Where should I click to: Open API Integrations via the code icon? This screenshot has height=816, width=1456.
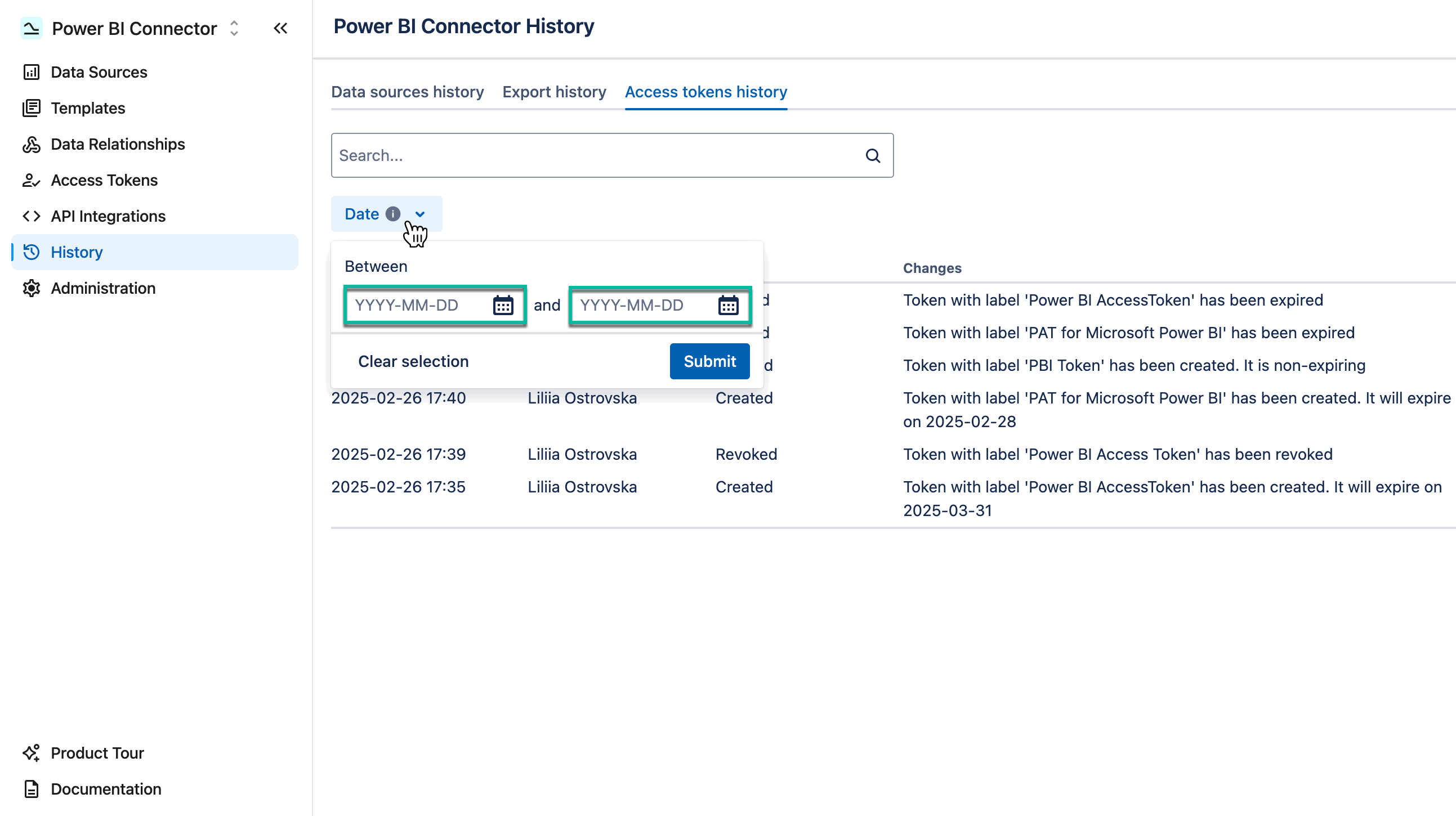pos(31,216)
